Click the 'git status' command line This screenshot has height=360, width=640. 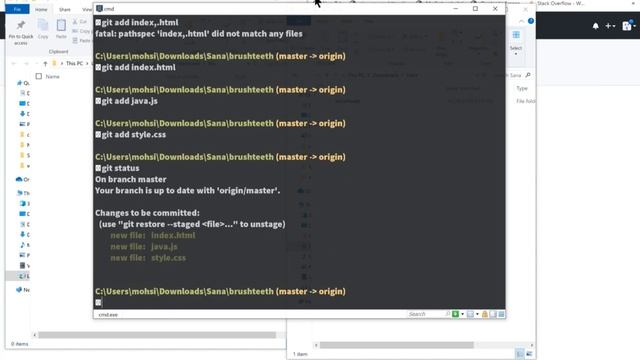[117, 168]
